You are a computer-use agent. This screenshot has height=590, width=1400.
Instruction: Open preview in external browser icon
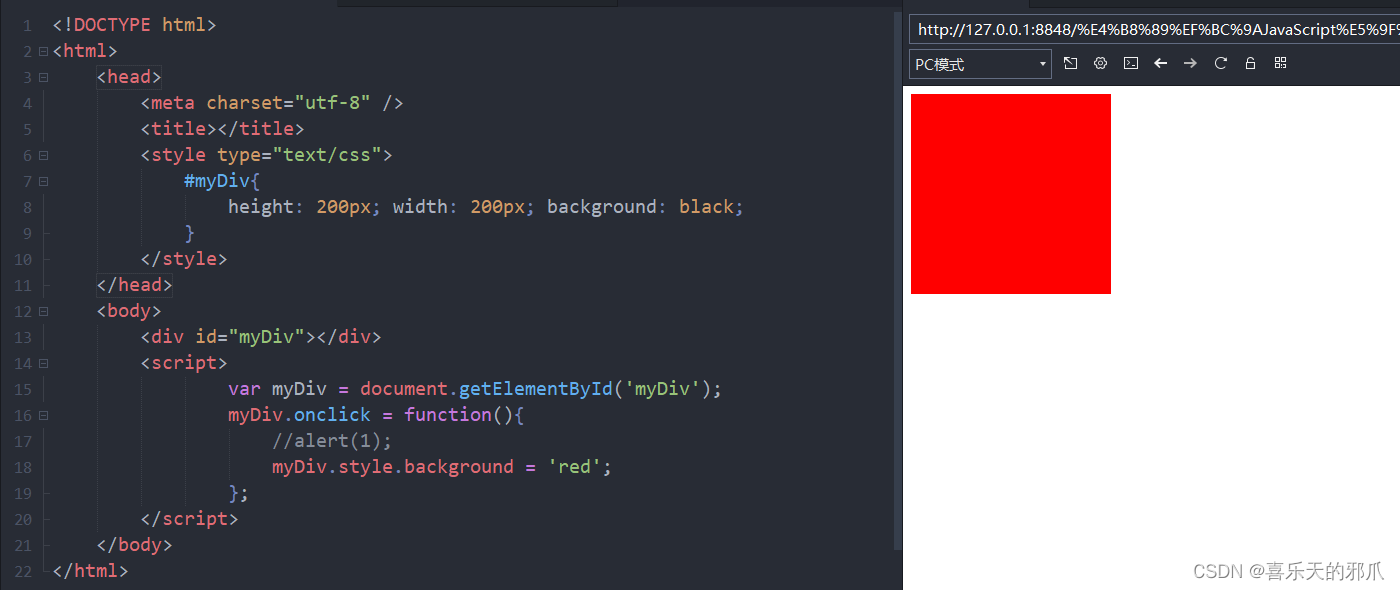click(x=1070, y=63)
